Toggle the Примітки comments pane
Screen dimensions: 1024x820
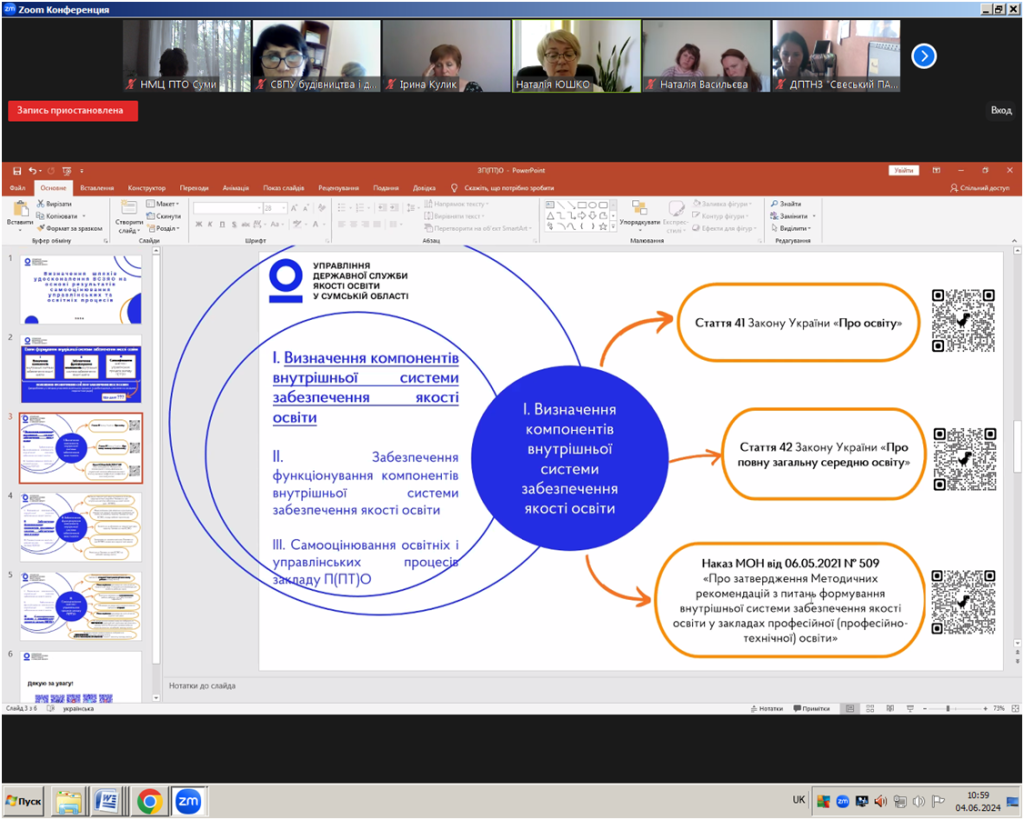point(812,708)
